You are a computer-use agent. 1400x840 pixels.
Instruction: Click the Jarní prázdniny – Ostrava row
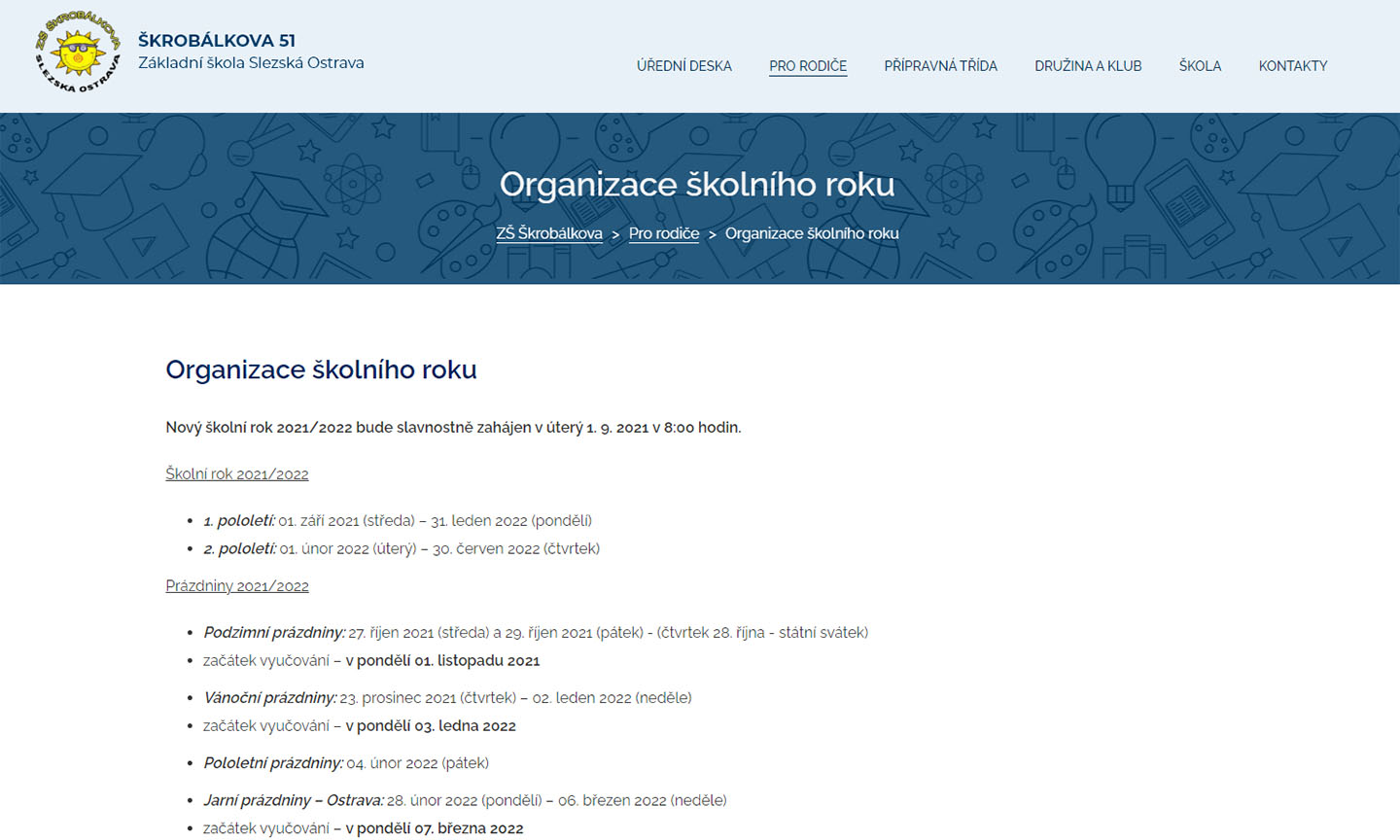point(465,801)
